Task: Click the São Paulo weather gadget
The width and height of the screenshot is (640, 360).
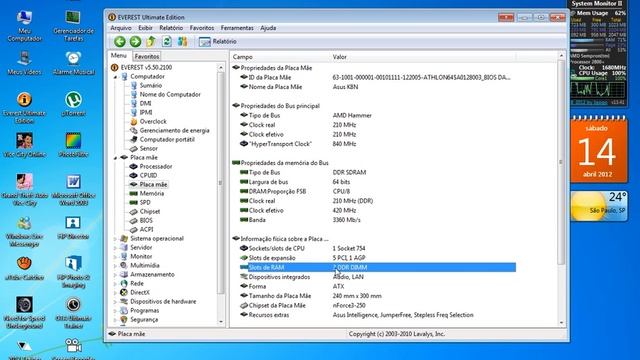Action: click(599, 206)
